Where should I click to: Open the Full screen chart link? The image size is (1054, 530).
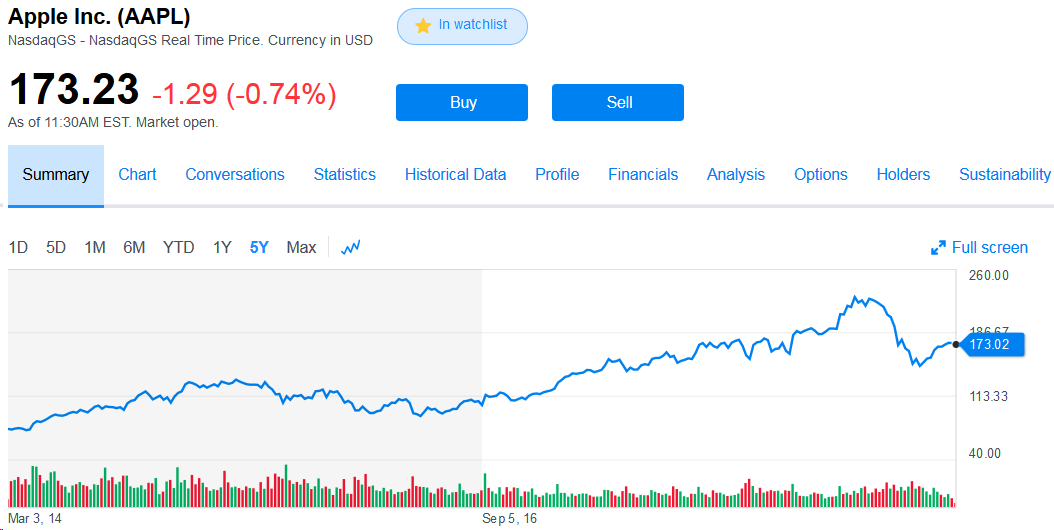tap(989, 248)
